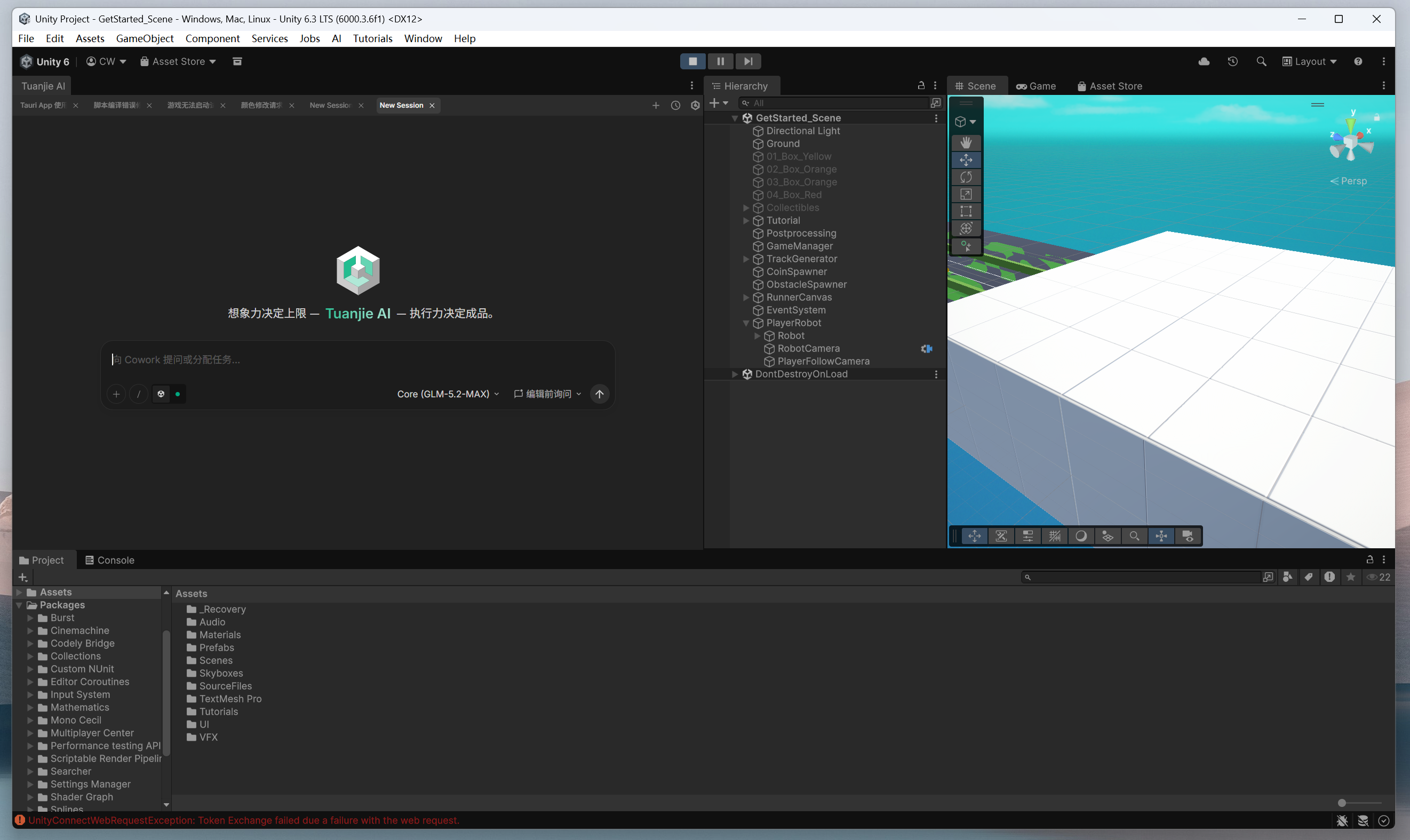The image size is (1410, 840).
Task: Select the Rect tool
Action: 966,211
